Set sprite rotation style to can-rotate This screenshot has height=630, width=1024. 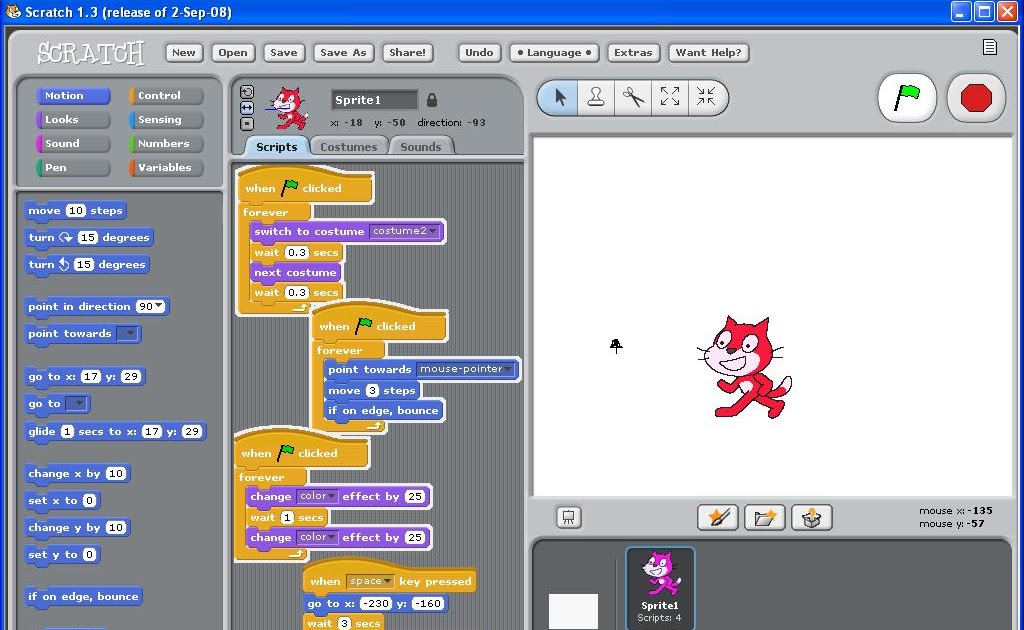tap(246, 90)
